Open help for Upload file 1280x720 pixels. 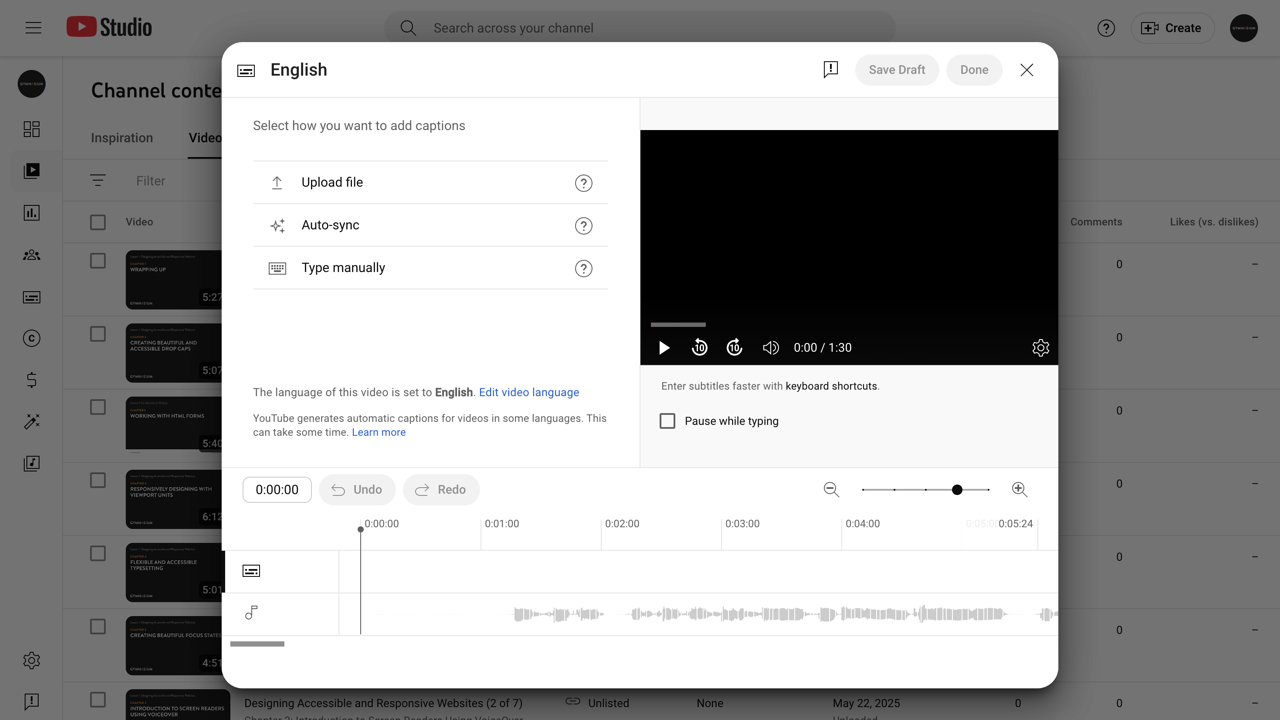(584, 183)
